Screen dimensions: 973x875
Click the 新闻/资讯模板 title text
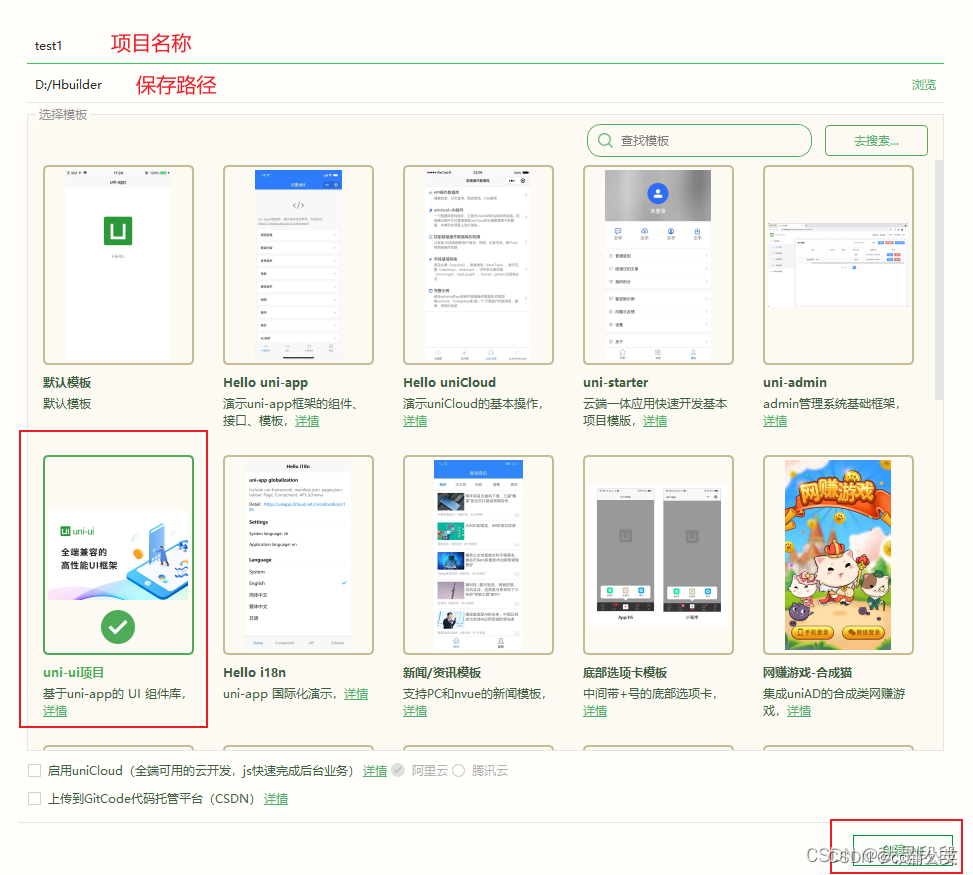442,672
